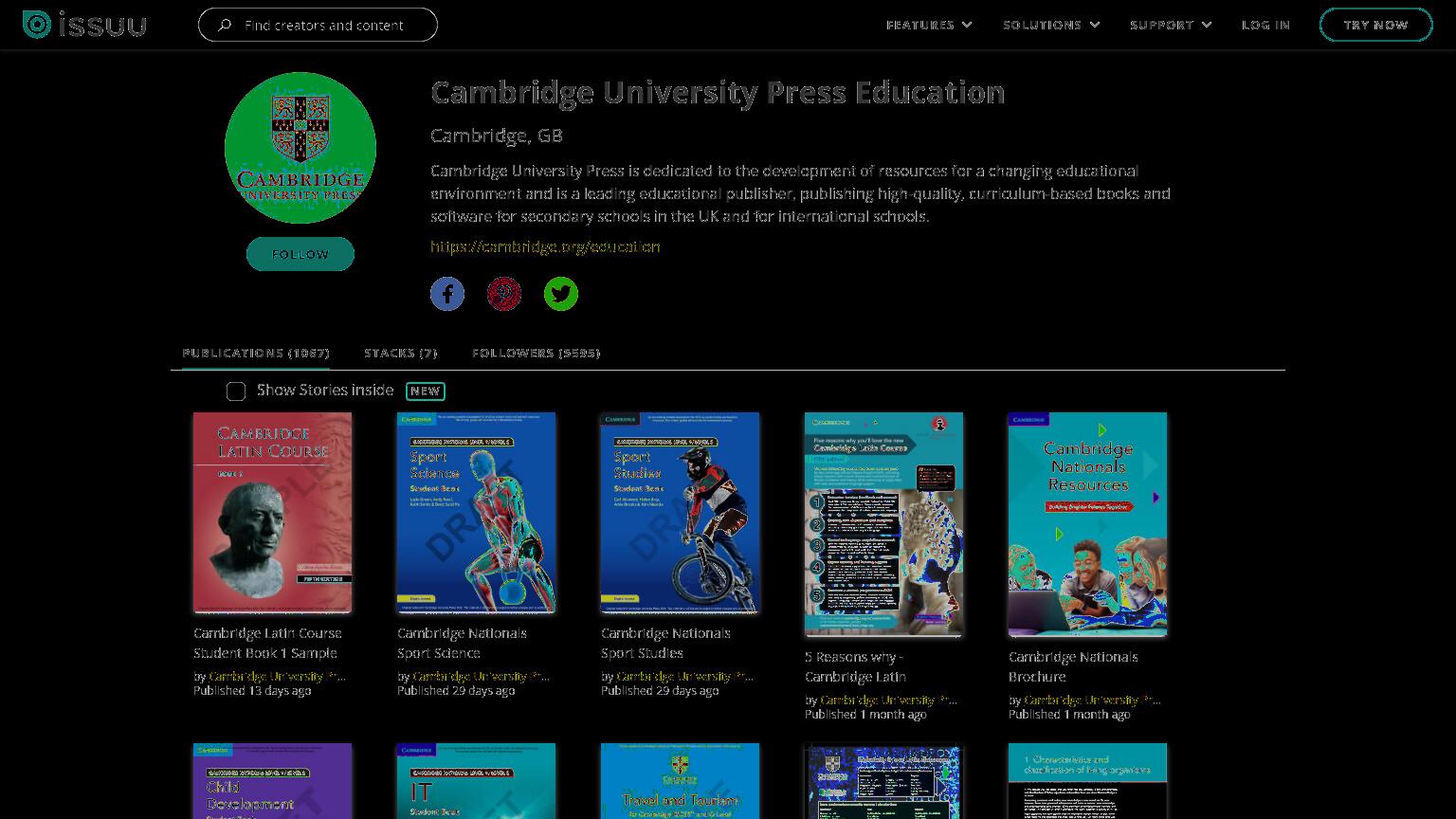The width and height of the screenshot is (1456, 819).
Task: Click the Cambridge Nationals Brochure title
Action: 1073,666
